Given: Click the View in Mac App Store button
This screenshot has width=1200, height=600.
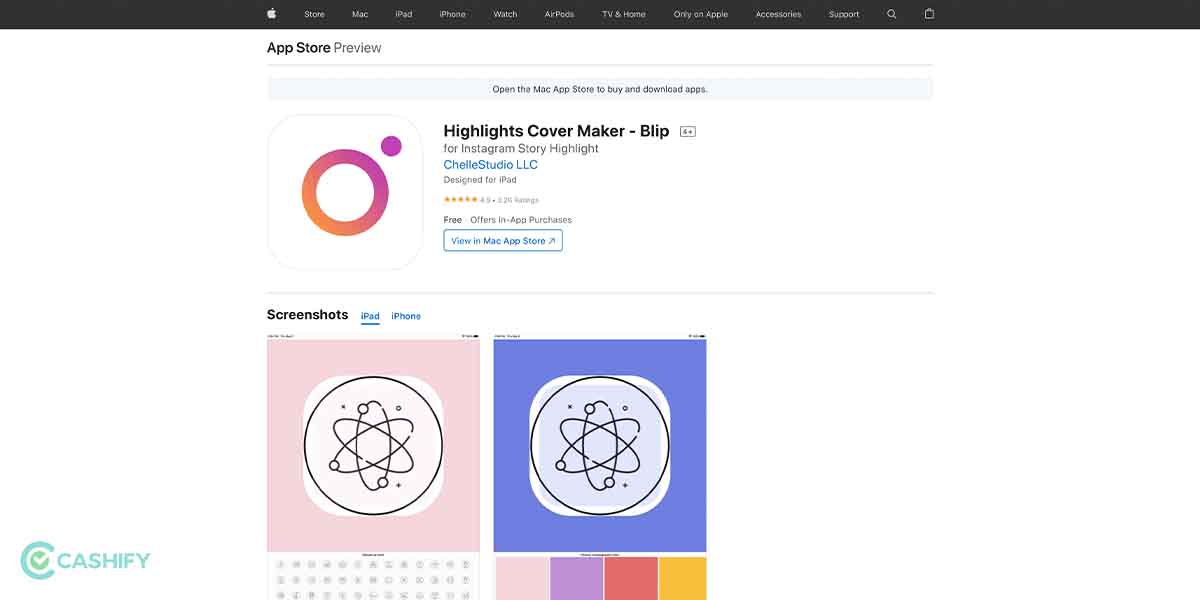Looking at the screenshot, I should tap(502, 240).
